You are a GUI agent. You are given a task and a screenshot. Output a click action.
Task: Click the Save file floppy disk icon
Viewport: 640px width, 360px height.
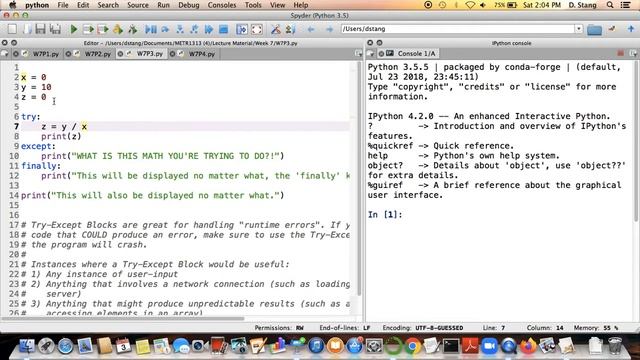click(40, 29)
